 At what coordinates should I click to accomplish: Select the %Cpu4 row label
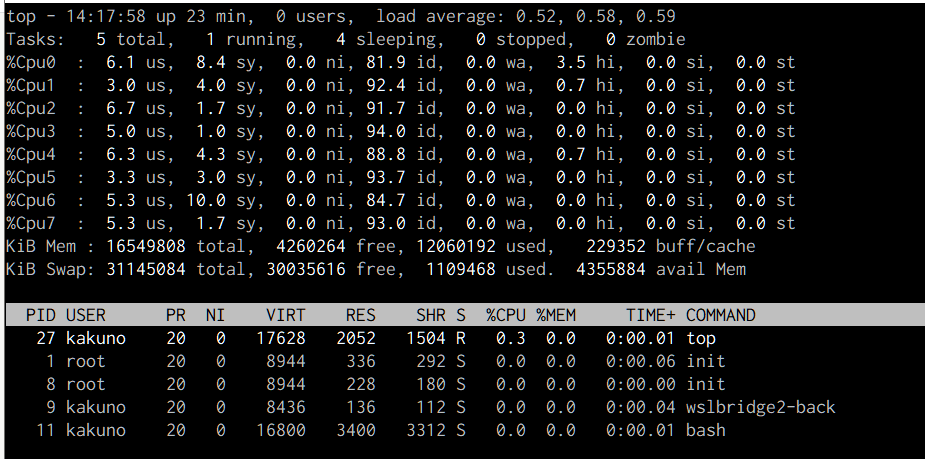click(x=31, y=154)
